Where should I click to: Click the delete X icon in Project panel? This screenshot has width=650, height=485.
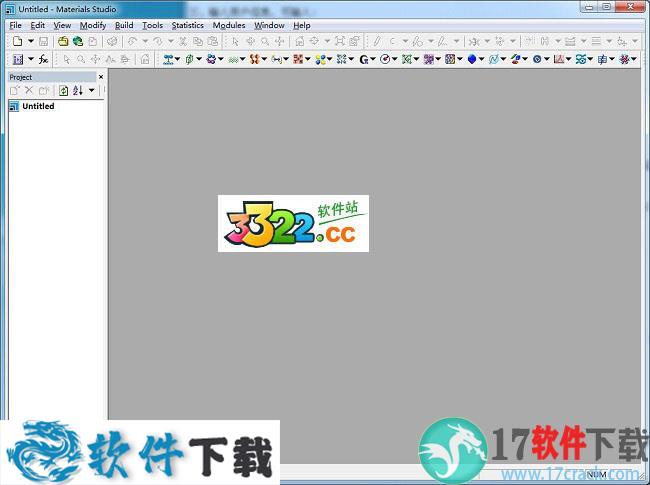click(x=29, y=90)
